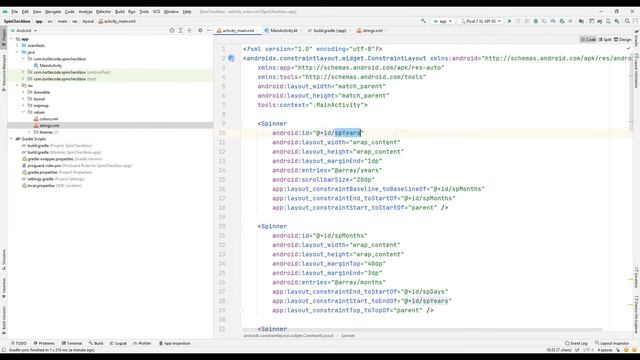Switch to the strings.xml editor tab
This screenshot has width=640, height=360.
click(372, 31)
